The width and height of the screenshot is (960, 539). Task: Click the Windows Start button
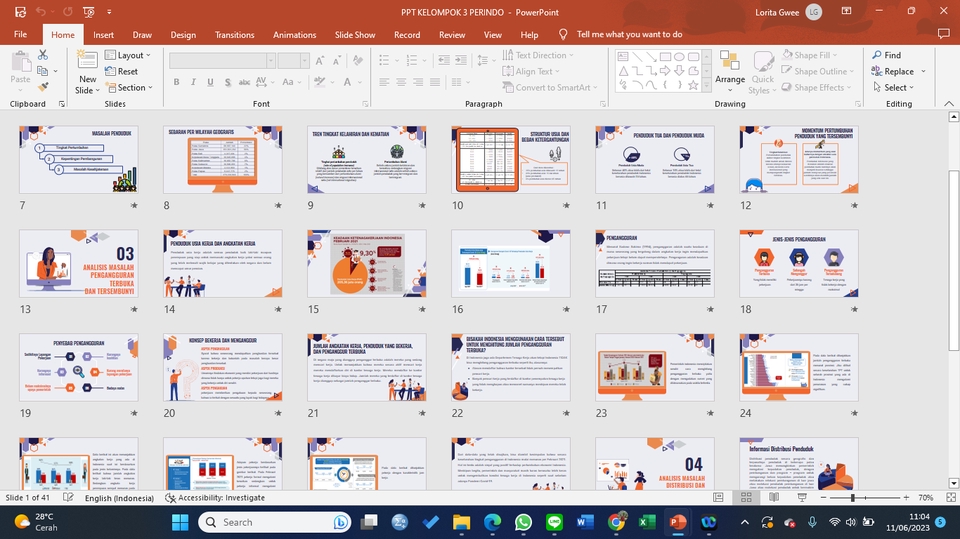pyautogui.click(x=180, y=522)
